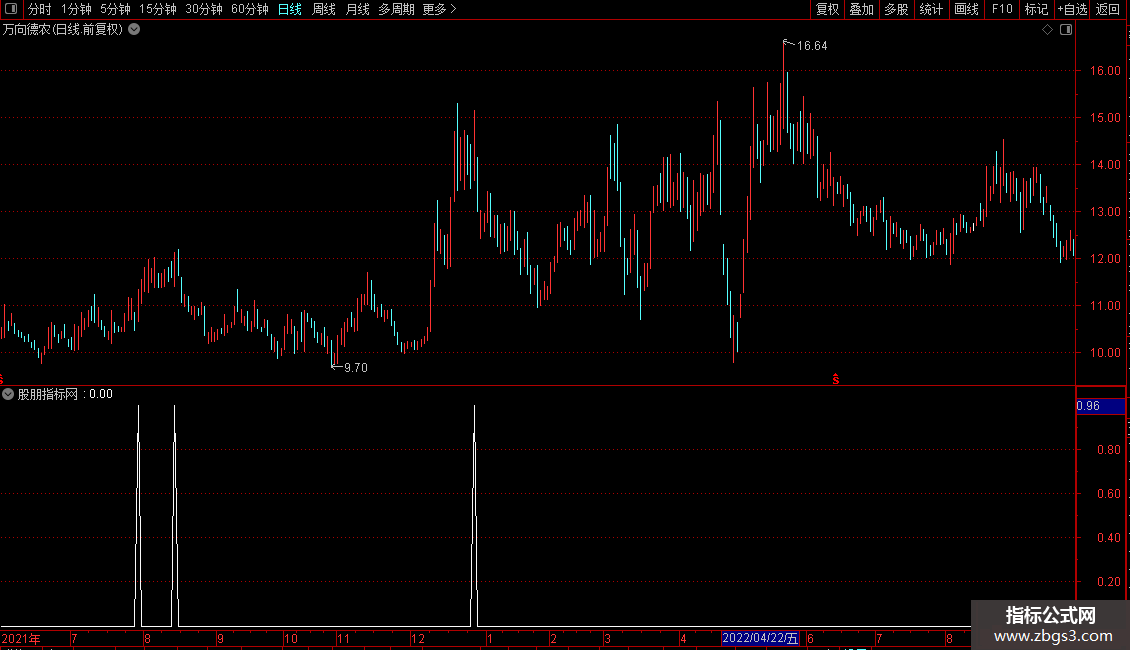Expand the 更多 periods menu
Screen dimensions: 1130x650
click(440, 9)
